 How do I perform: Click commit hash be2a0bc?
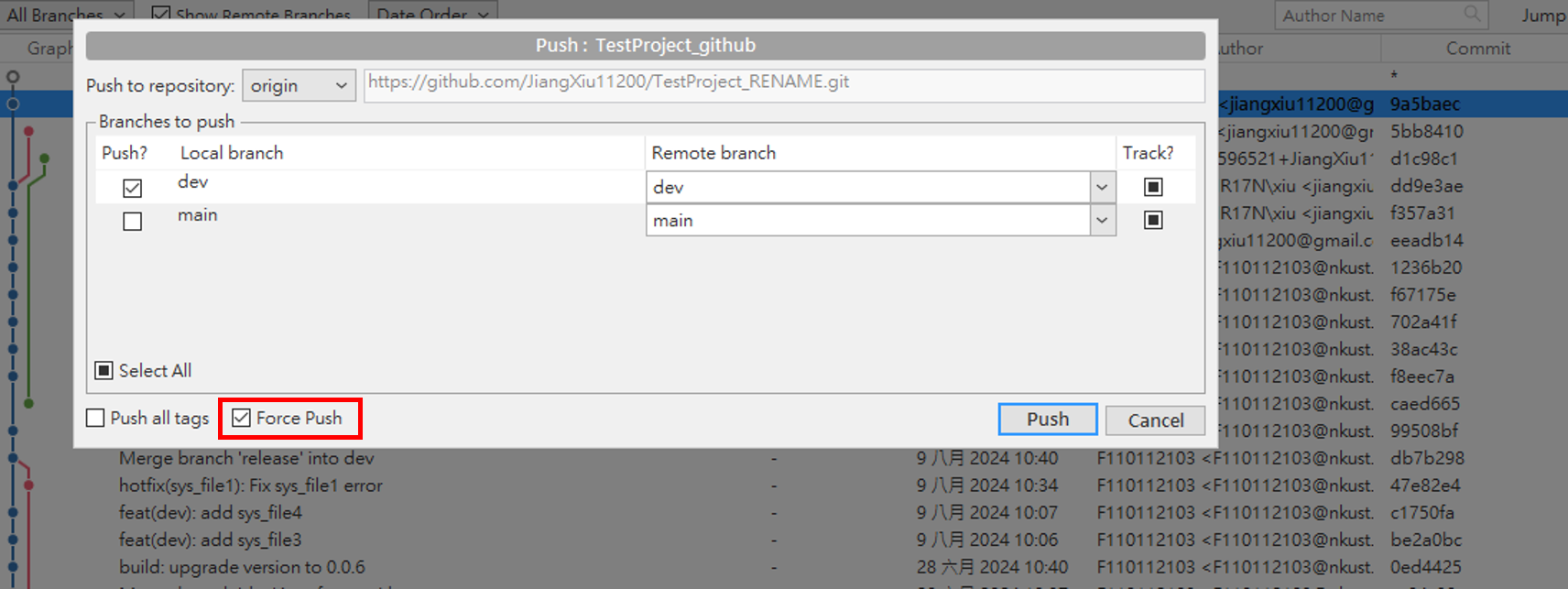tap(1425, 540)
